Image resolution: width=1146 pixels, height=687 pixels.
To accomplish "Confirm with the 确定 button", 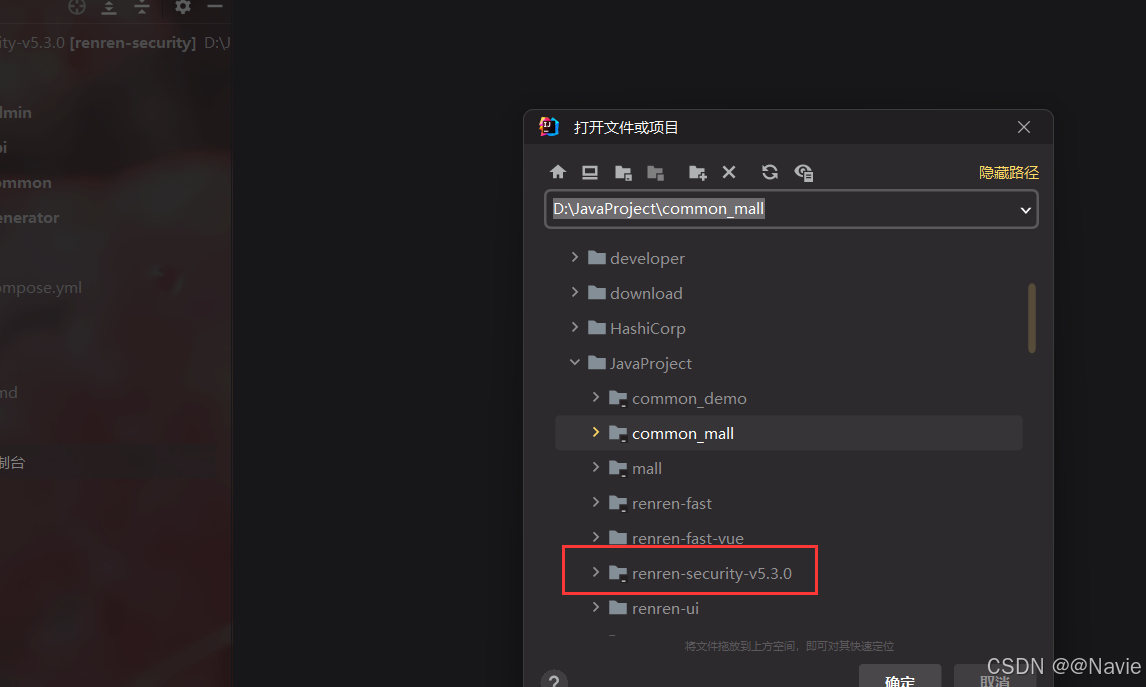I will pyautogui.click(x=900, y=677).
